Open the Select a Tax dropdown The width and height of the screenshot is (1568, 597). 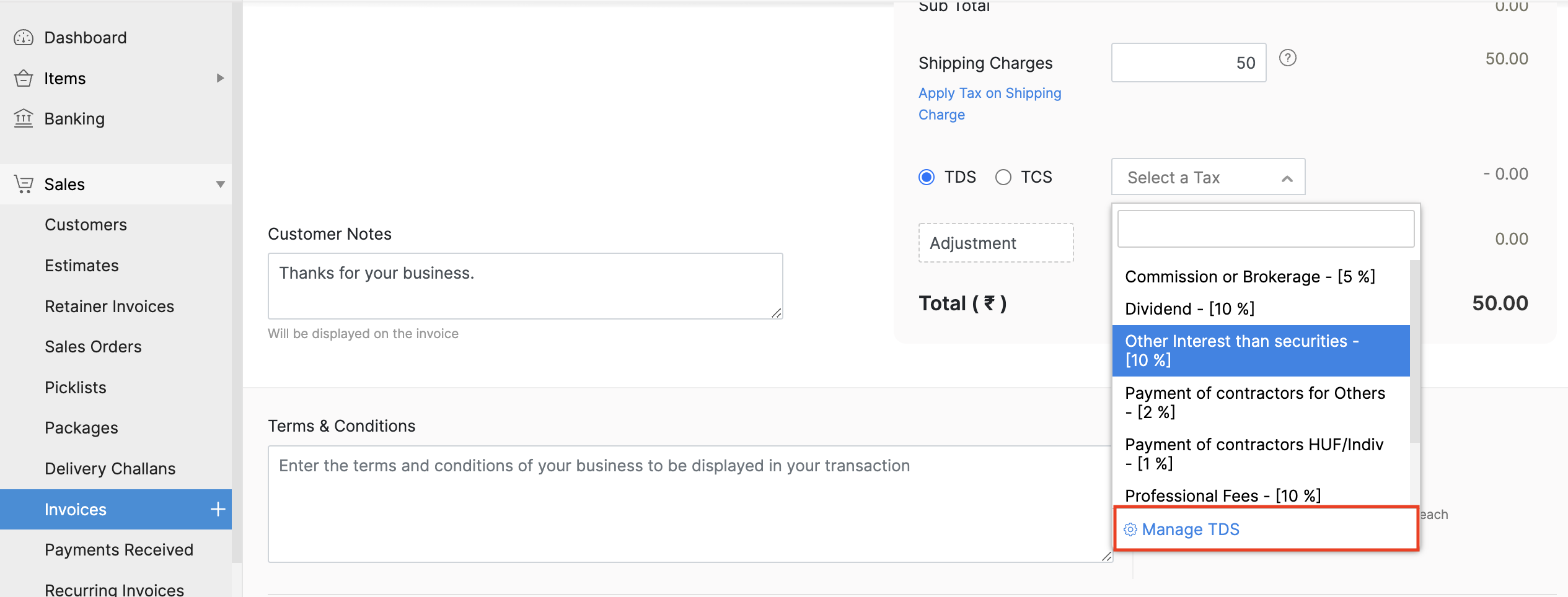[1207, 177]
